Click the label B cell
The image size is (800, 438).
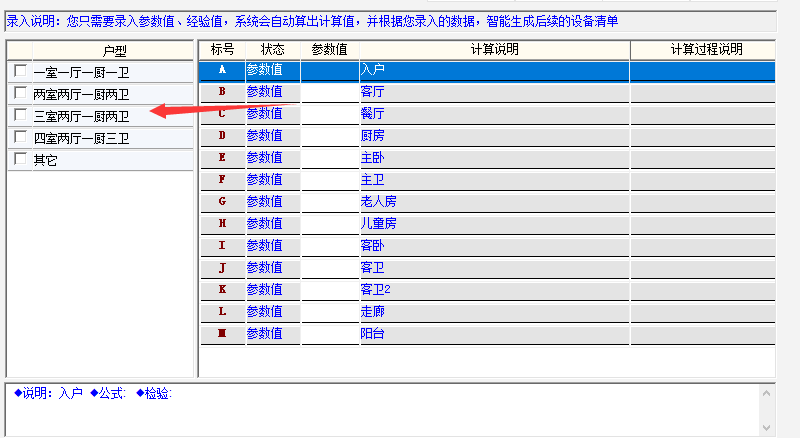point(222,92)
